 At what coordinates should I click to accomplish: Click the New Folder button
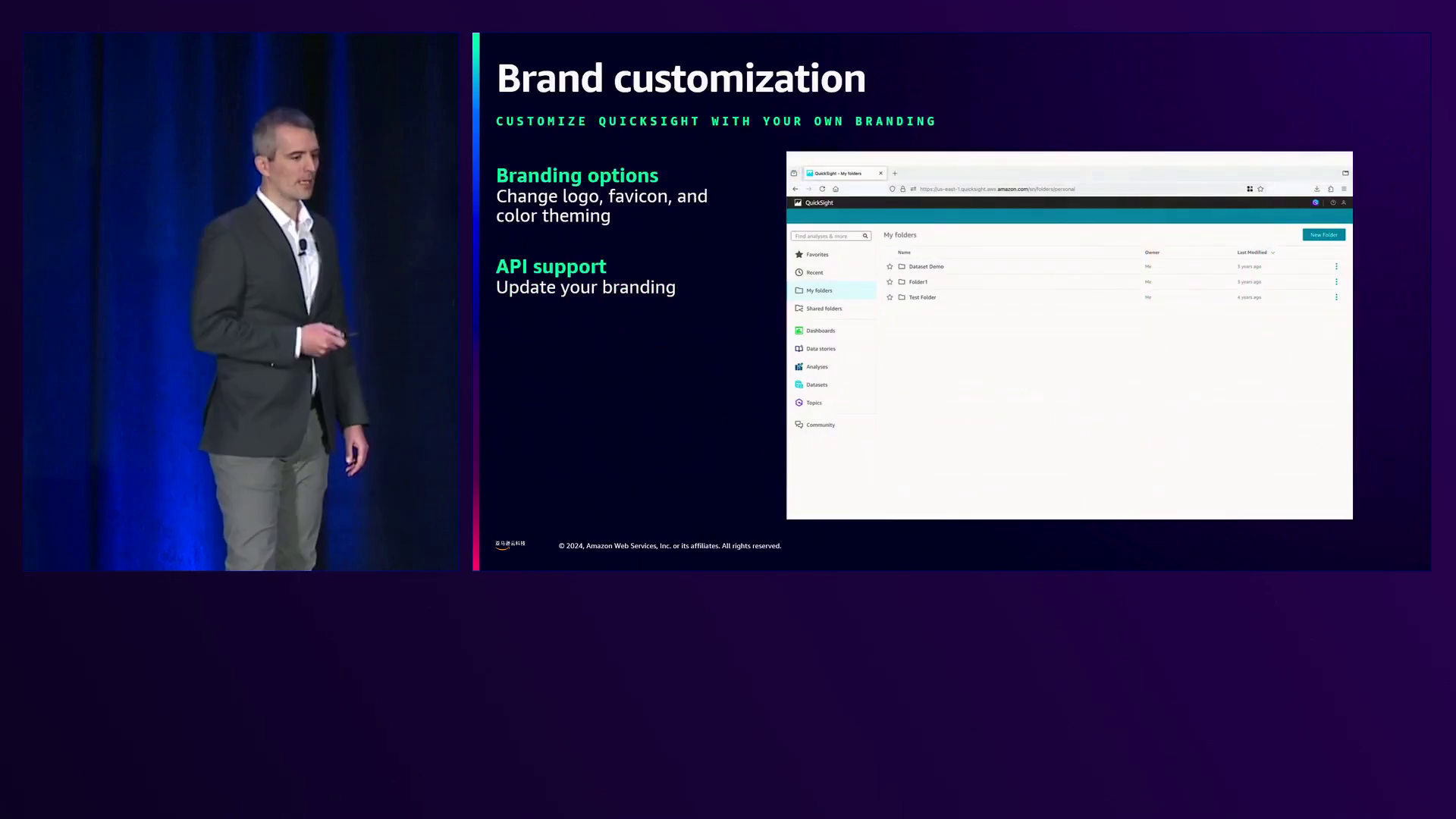click(x=1324, y=235)
